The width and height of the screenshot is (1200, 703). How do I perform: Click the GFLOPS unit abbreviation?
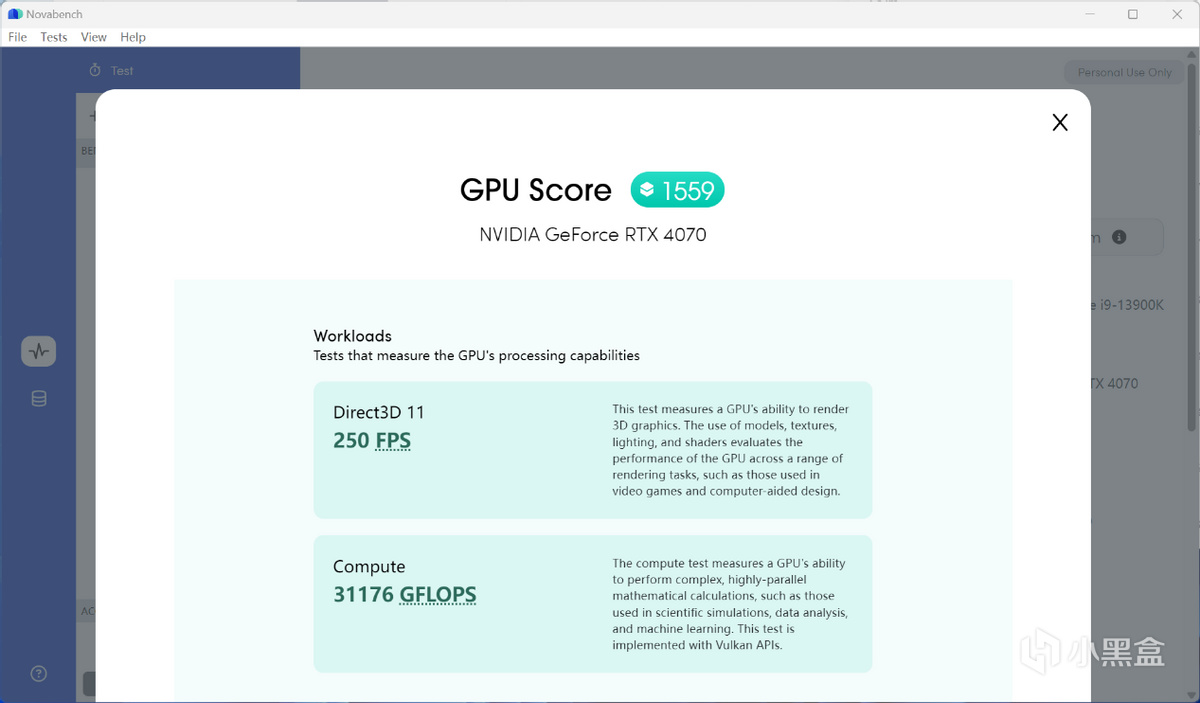pyautogui.click(x=438, y=595)
